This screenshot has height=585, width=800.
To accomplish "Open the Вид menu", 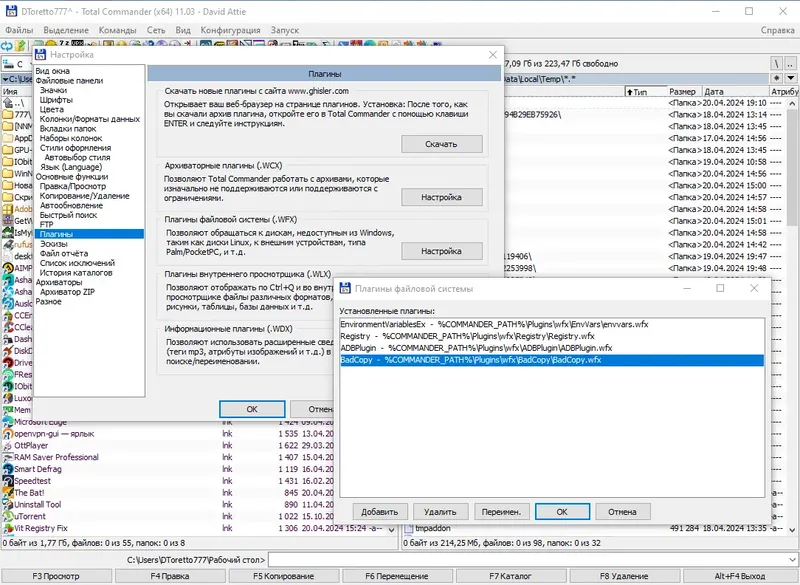I will point(183,30).
